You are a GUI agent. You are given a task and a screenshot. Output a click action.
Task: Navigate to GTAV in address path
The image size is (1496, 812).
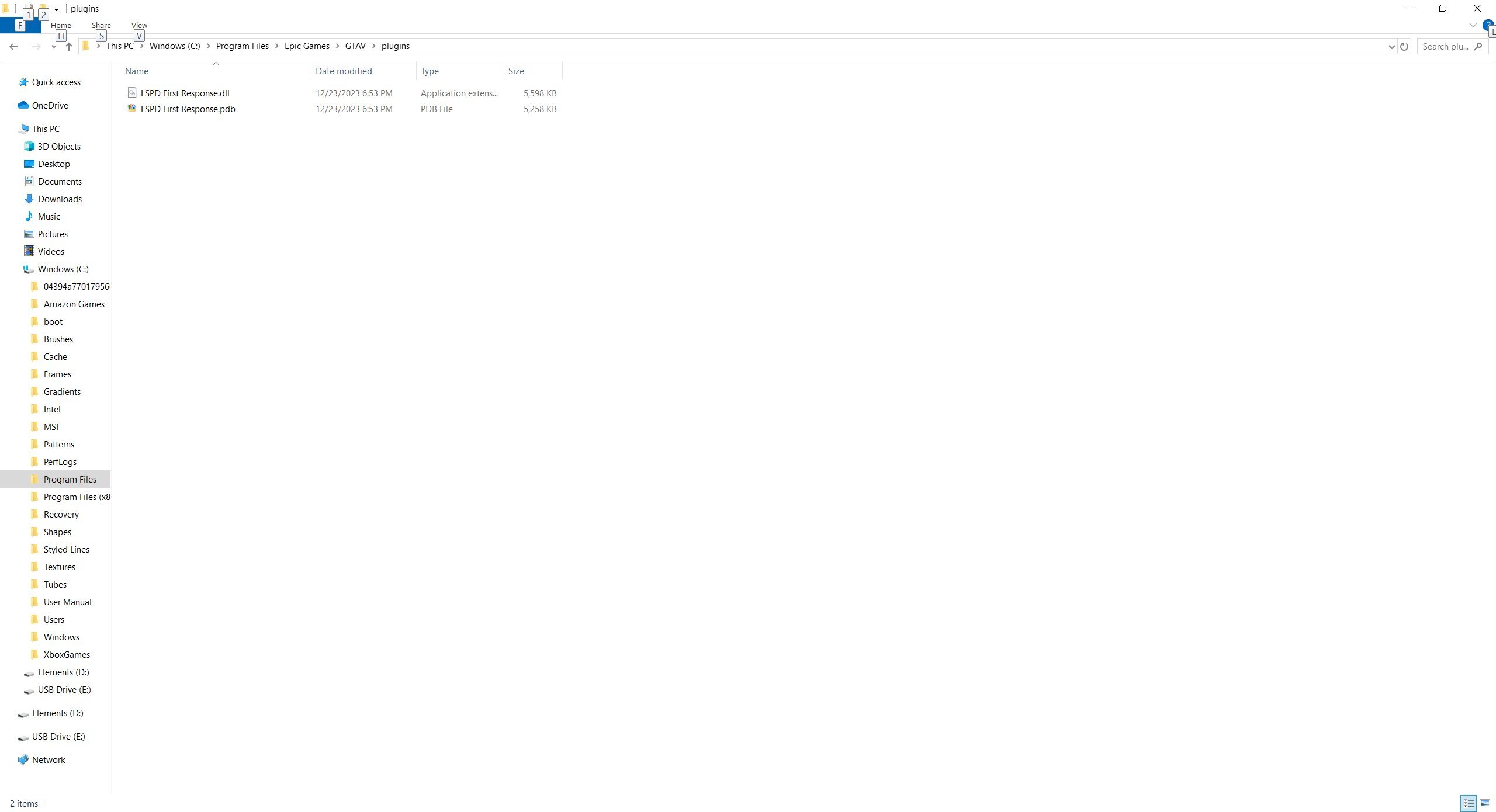[355, 46]
